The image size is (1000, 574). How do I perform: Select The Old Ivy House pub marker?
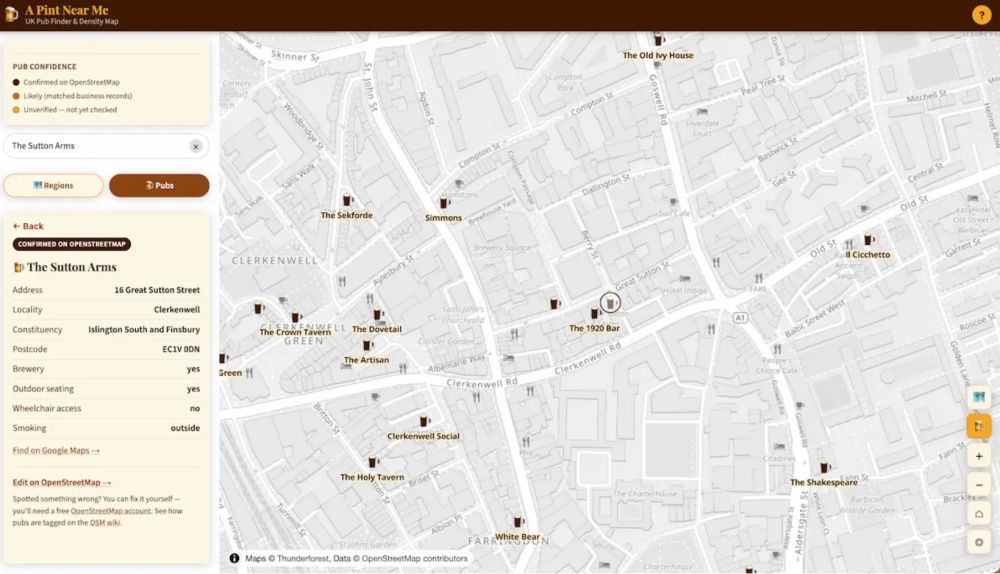pos(658,40)
